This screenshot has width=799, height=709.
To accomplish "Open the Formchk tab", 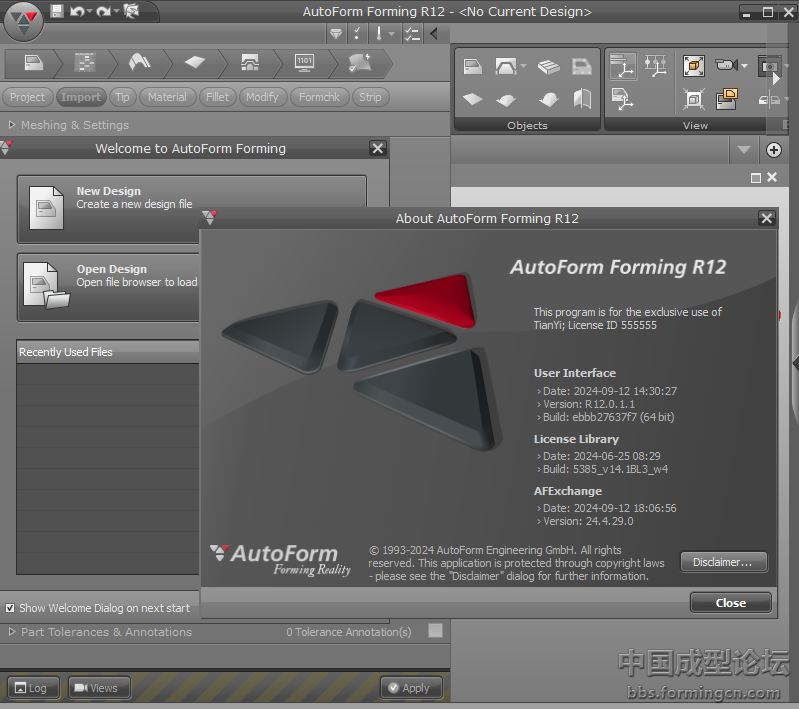I will [319, 97].
